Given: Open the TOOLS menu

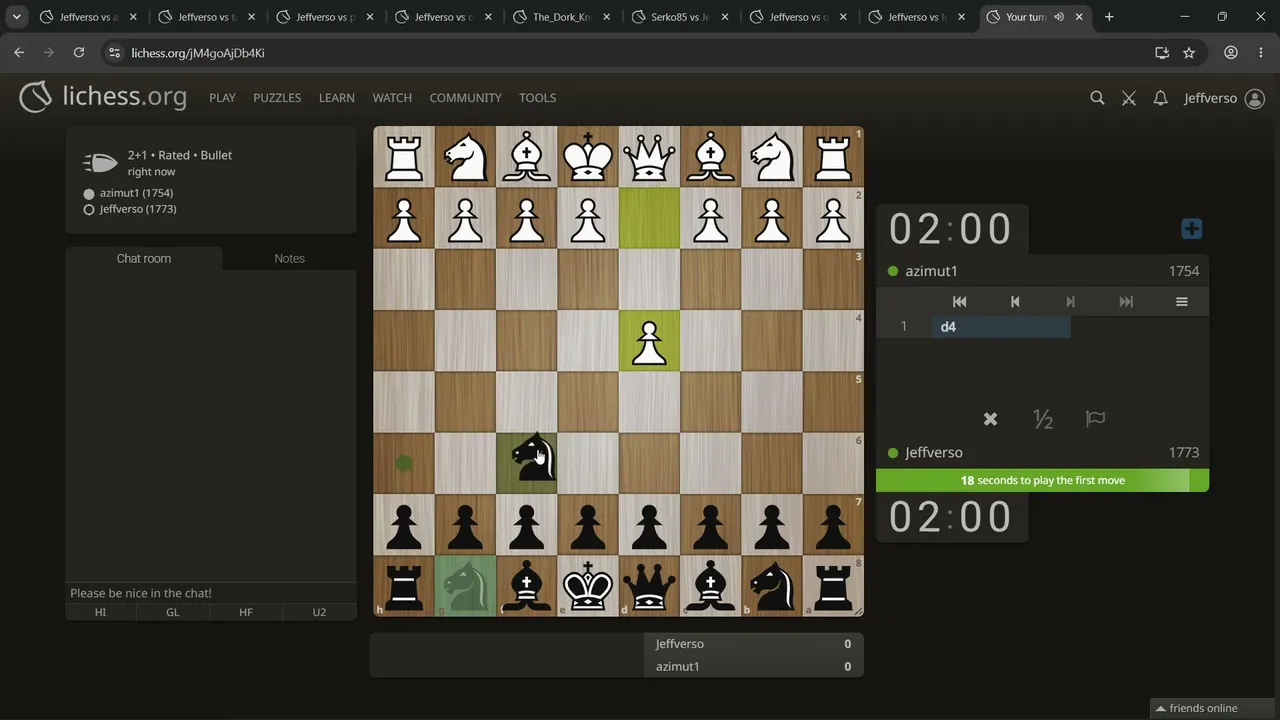Looking at the screenshot, I should click(537, 98).
